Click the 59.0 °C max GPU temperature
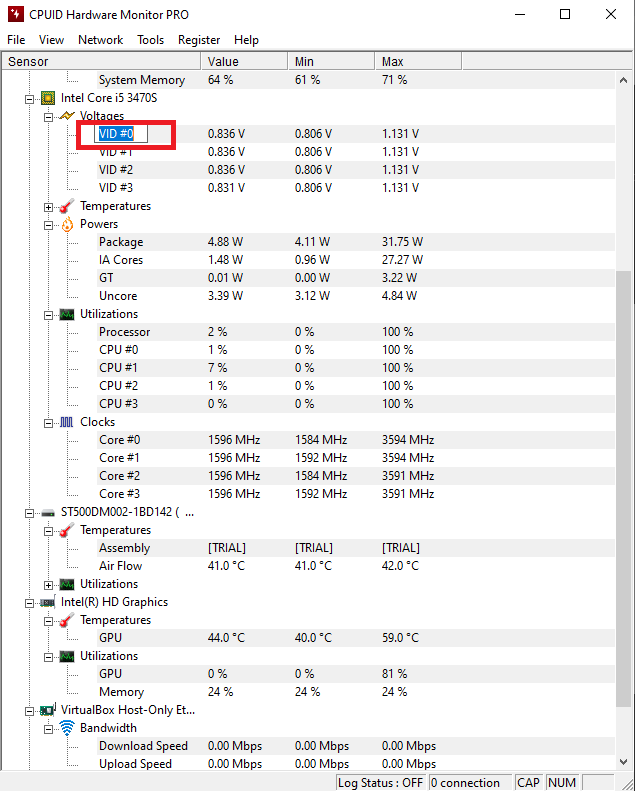This screenshot has height=791, width=635. pos(400,638)
